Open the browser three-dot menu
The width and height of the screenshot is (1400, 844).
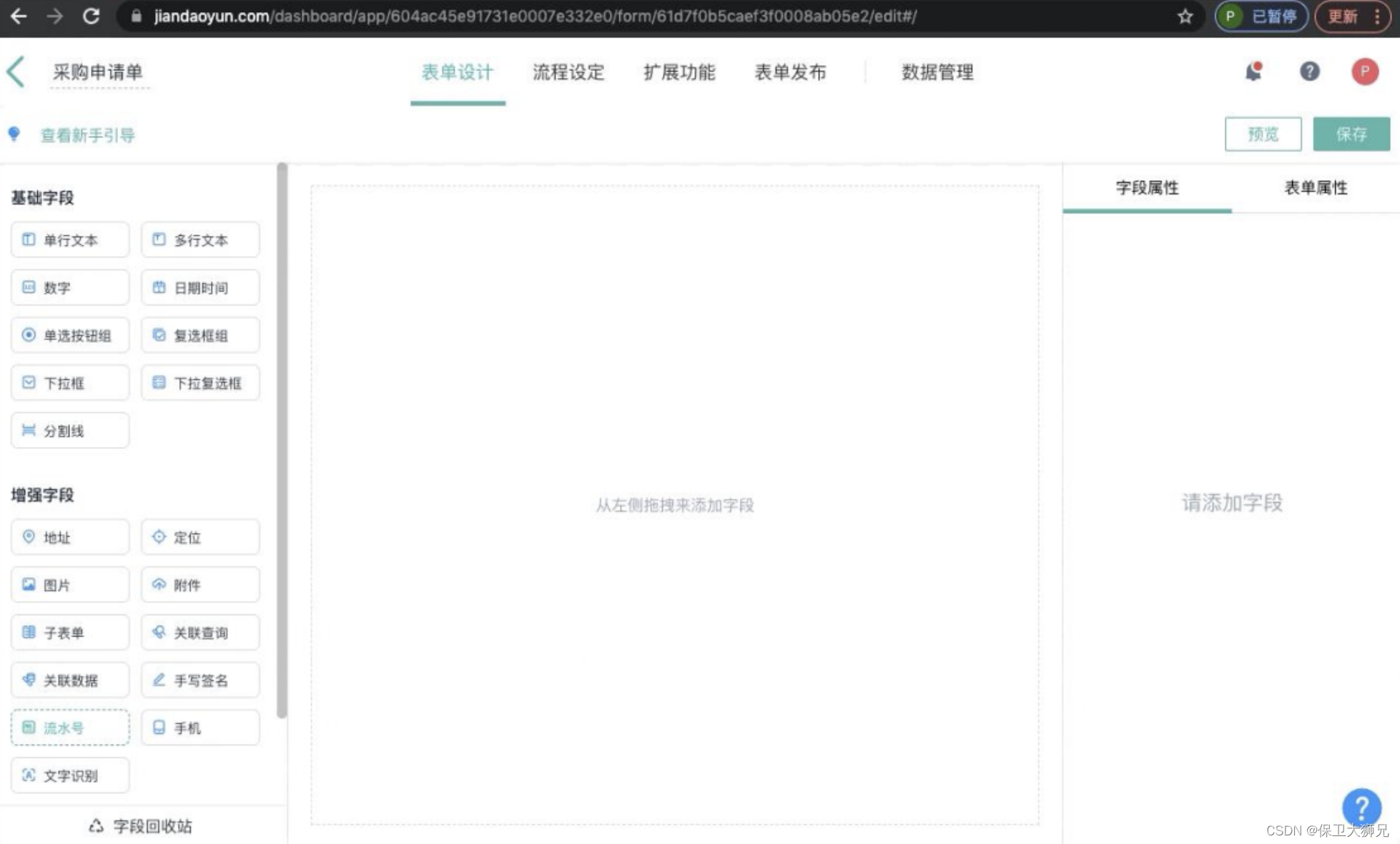[1377, 16]
